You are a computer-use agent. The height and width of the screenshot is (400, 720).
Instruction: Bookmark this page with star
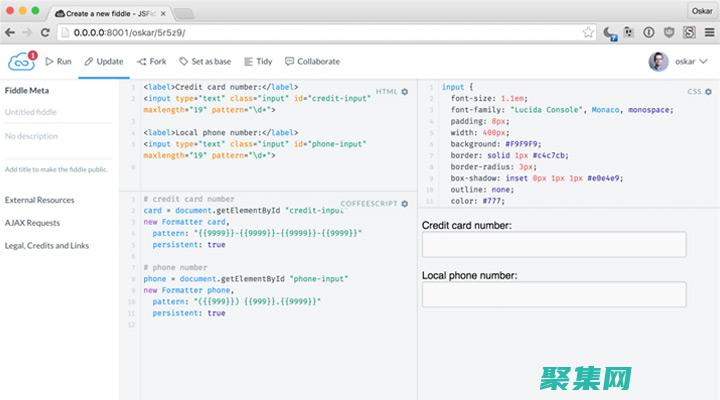588,33
